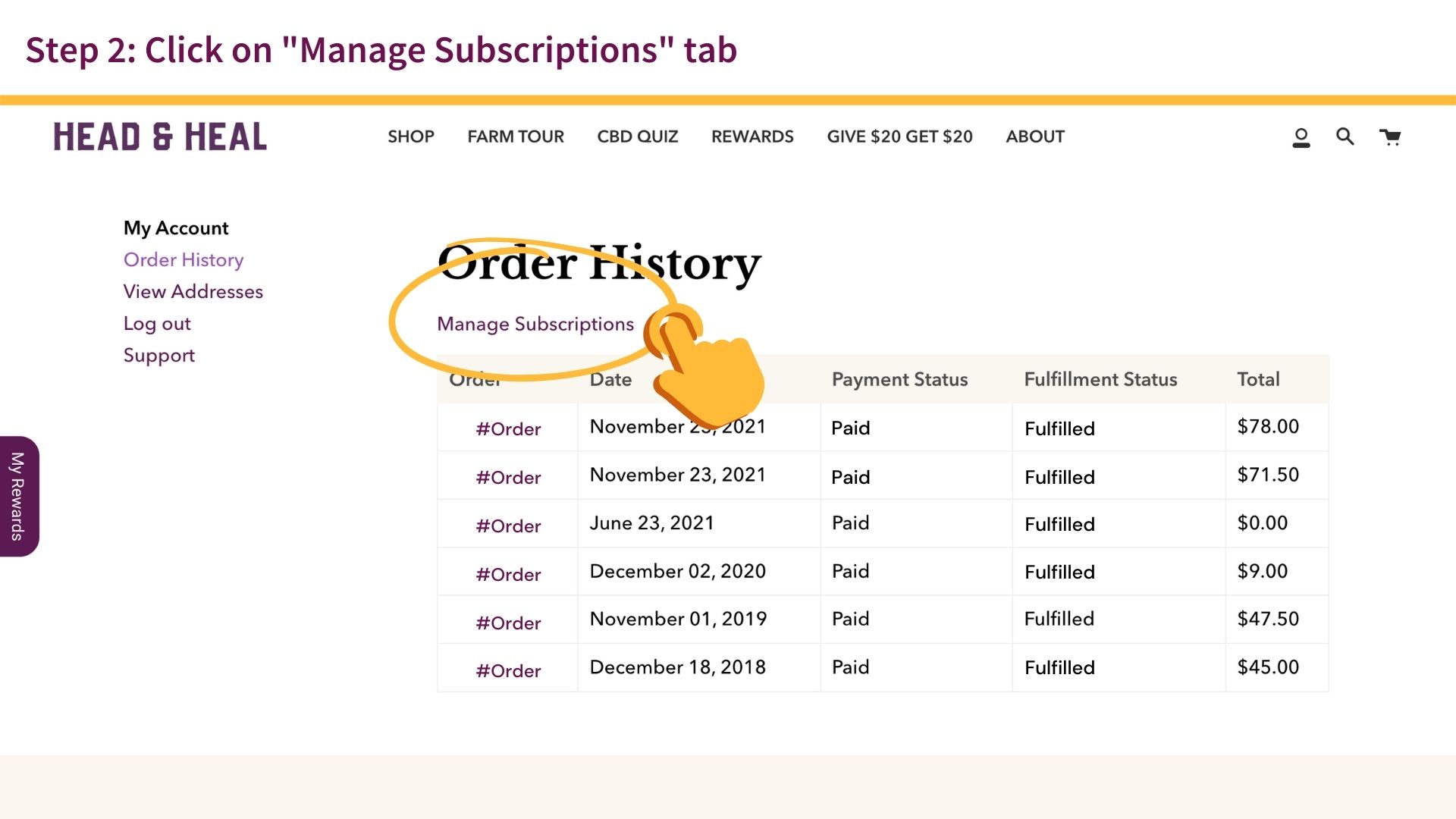1456x819 pixels.
Task: Open the My Rewards side tab
Action: point(18,496)
